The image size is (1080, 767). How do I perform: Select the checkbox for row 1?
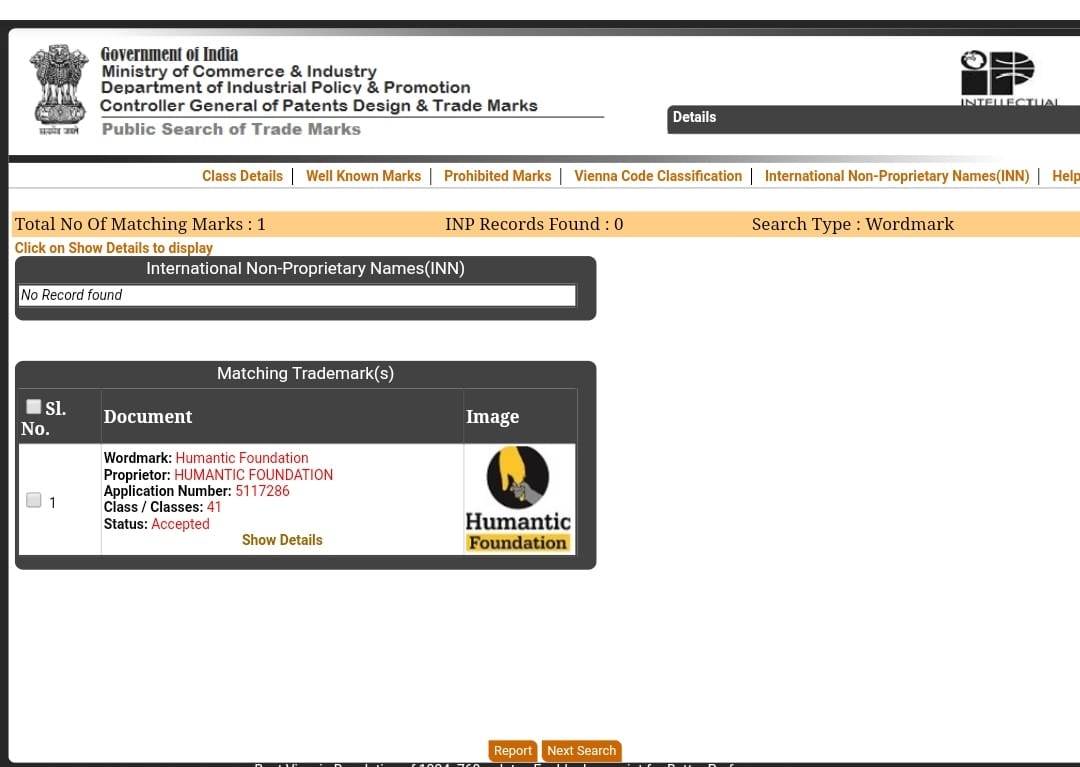34,500
